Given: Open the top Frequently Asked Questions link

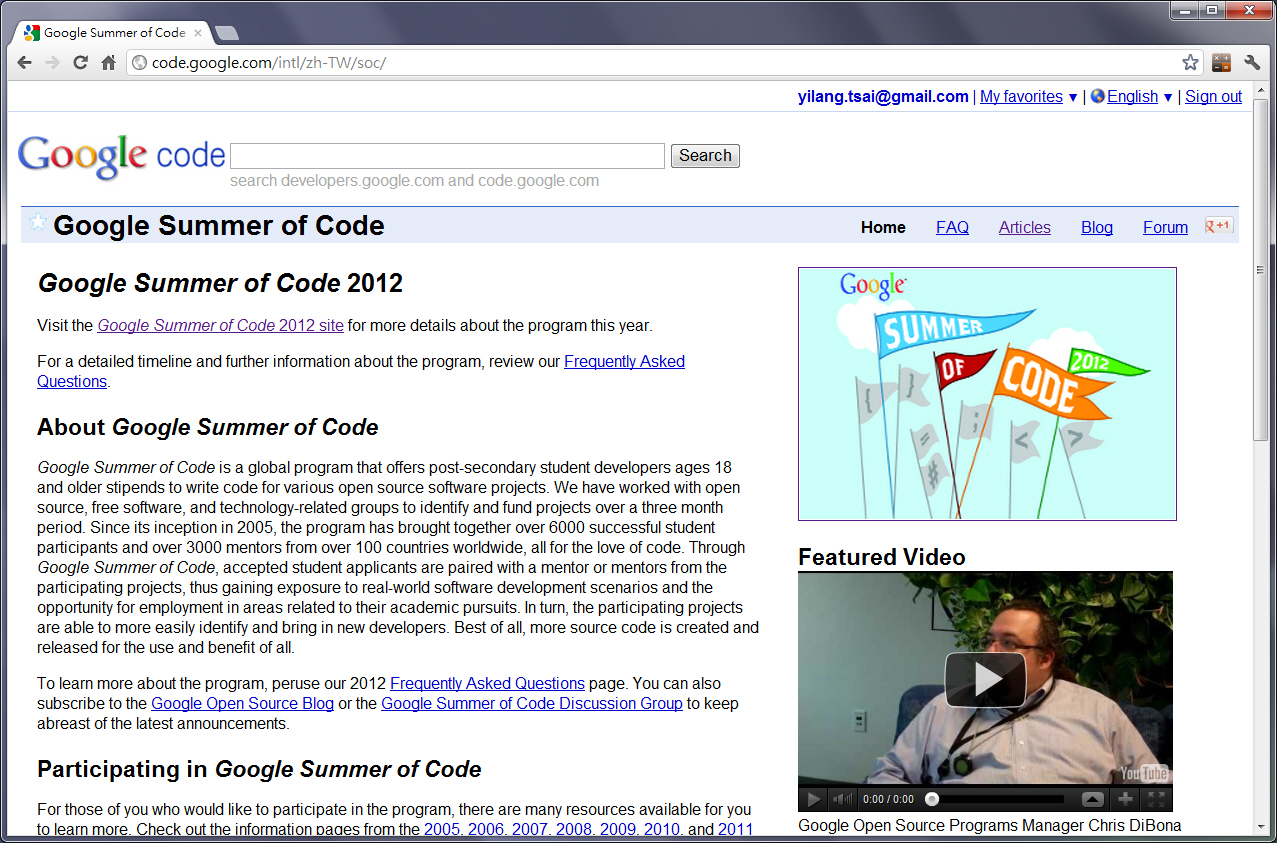Looking at the screenshot, I should 624,362.
